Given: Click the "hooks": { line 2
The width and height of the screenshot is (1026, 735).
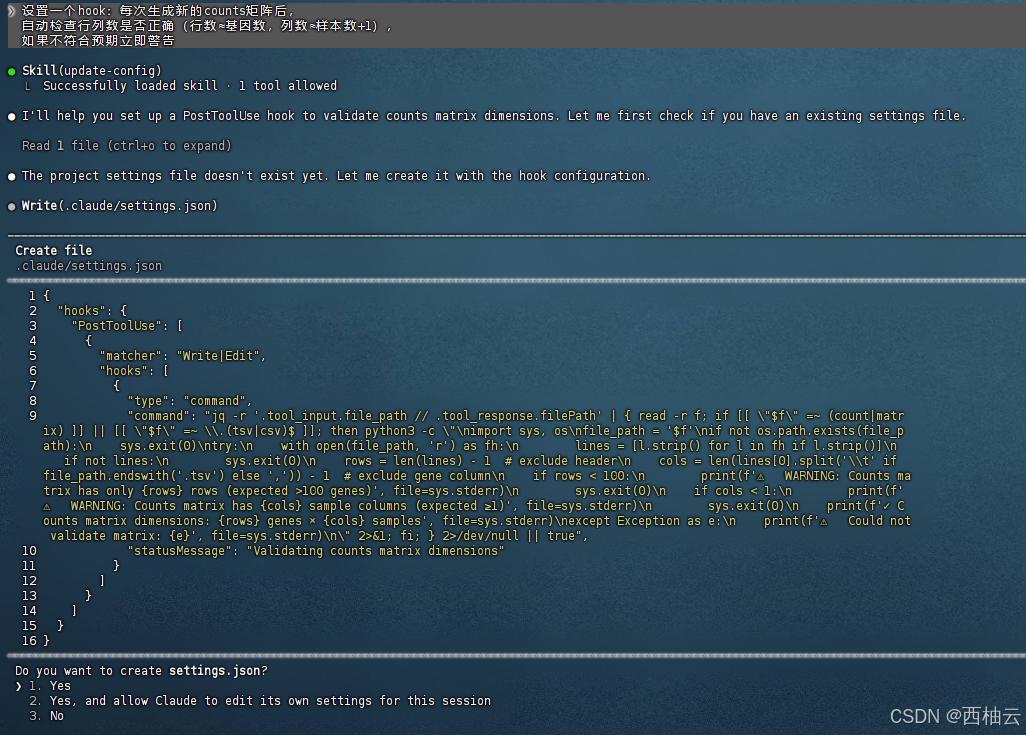Looking at the screenshot, I should [x=92, y=310].
